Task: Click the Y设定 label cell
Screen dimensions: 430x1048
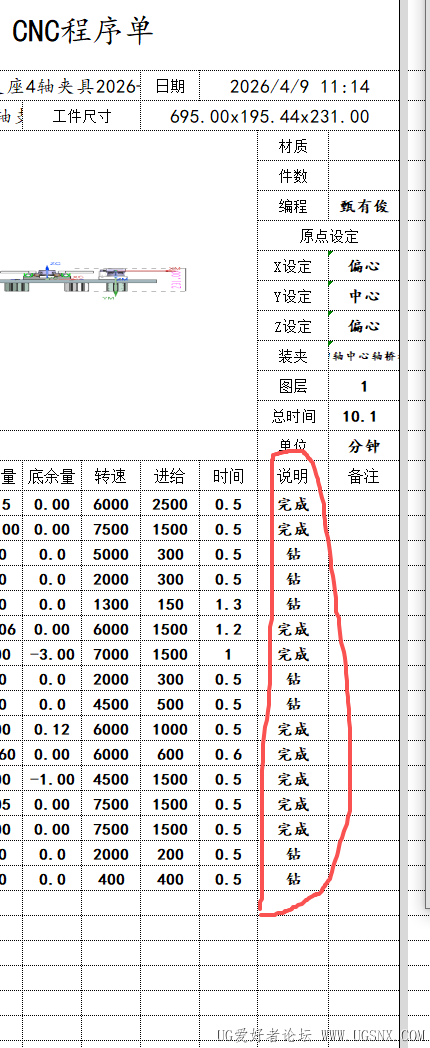Action: pos(293,297)
